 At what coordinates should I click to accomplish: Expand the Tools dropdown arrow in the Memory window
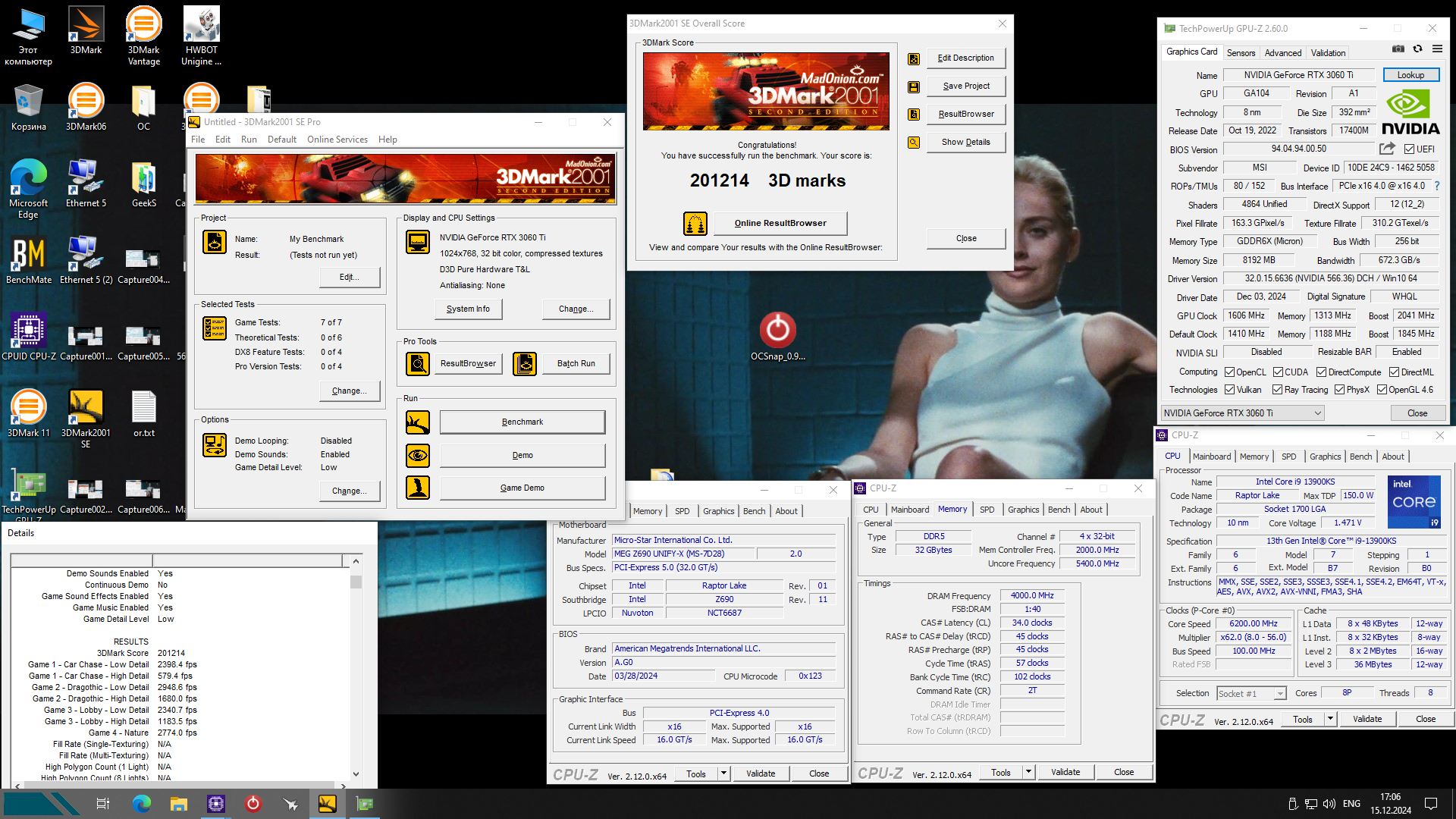(1028, 772)
